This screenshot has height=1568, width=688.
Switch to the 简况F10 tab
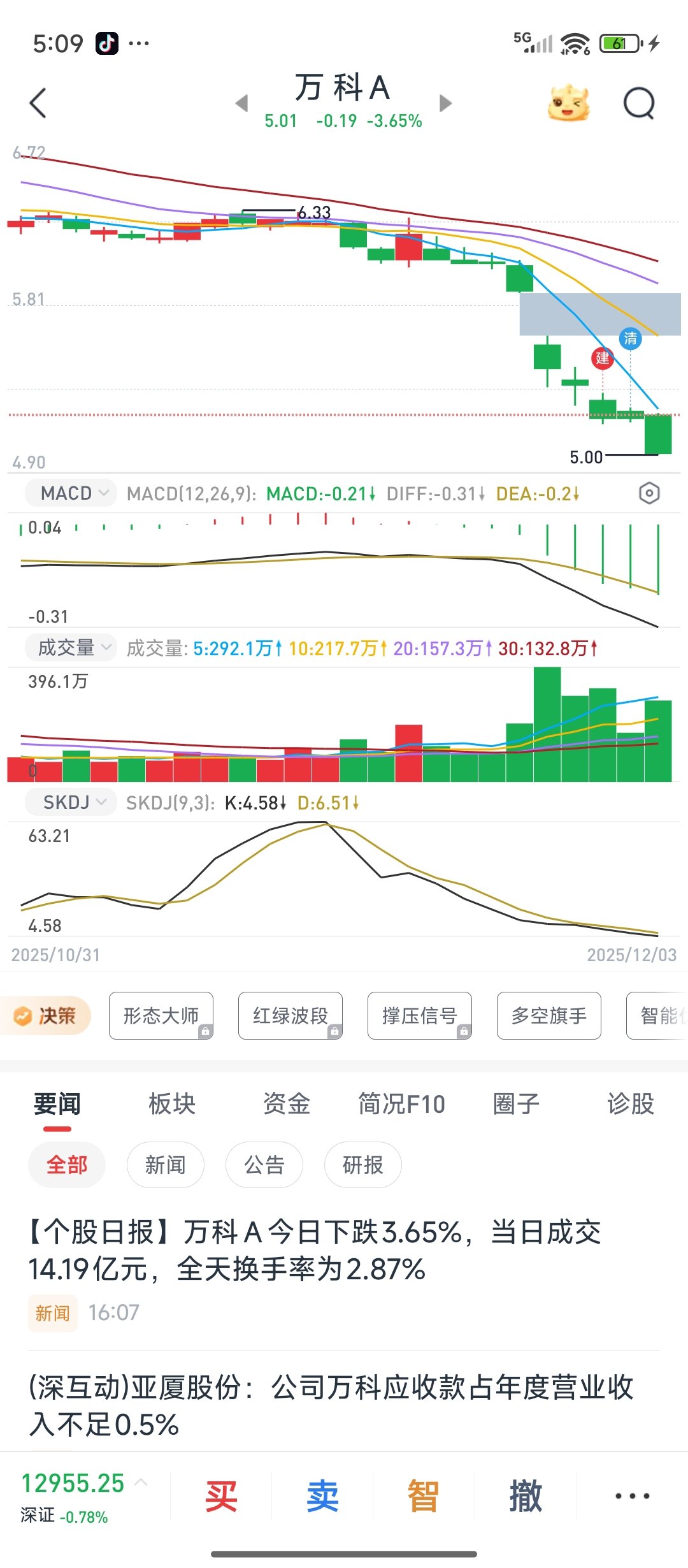coord(401,1104)
